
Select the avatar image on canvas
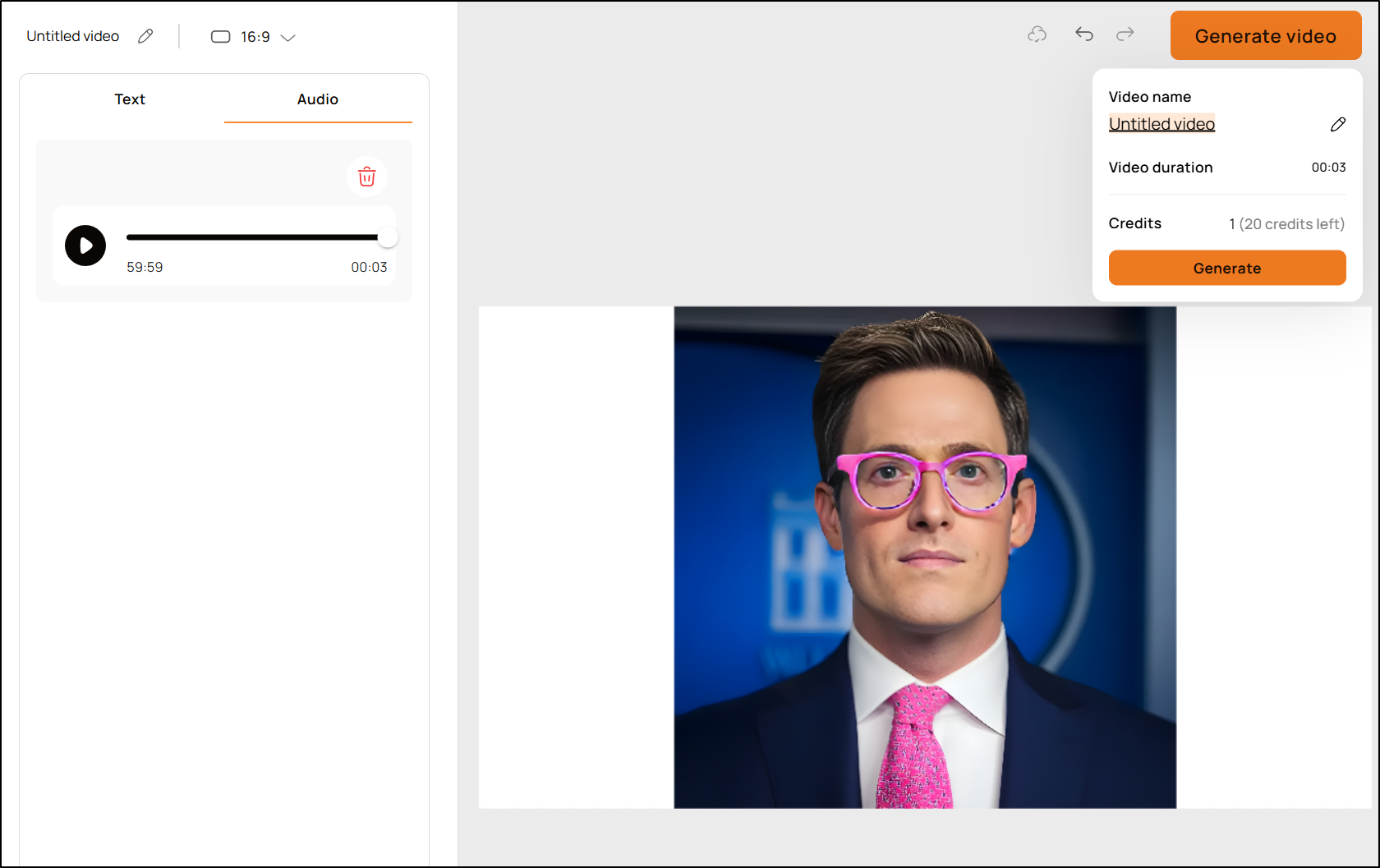[925, 558]
